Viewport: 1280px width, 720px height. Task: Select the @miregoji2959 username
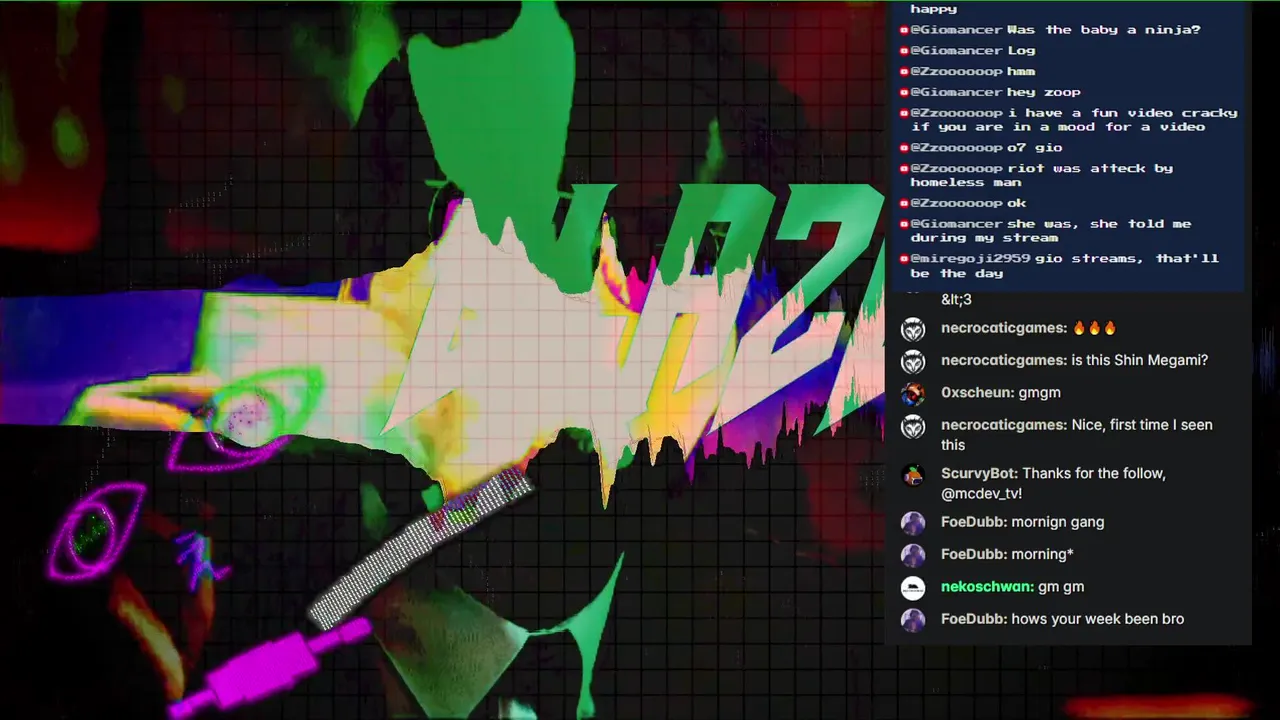point(970,259)
